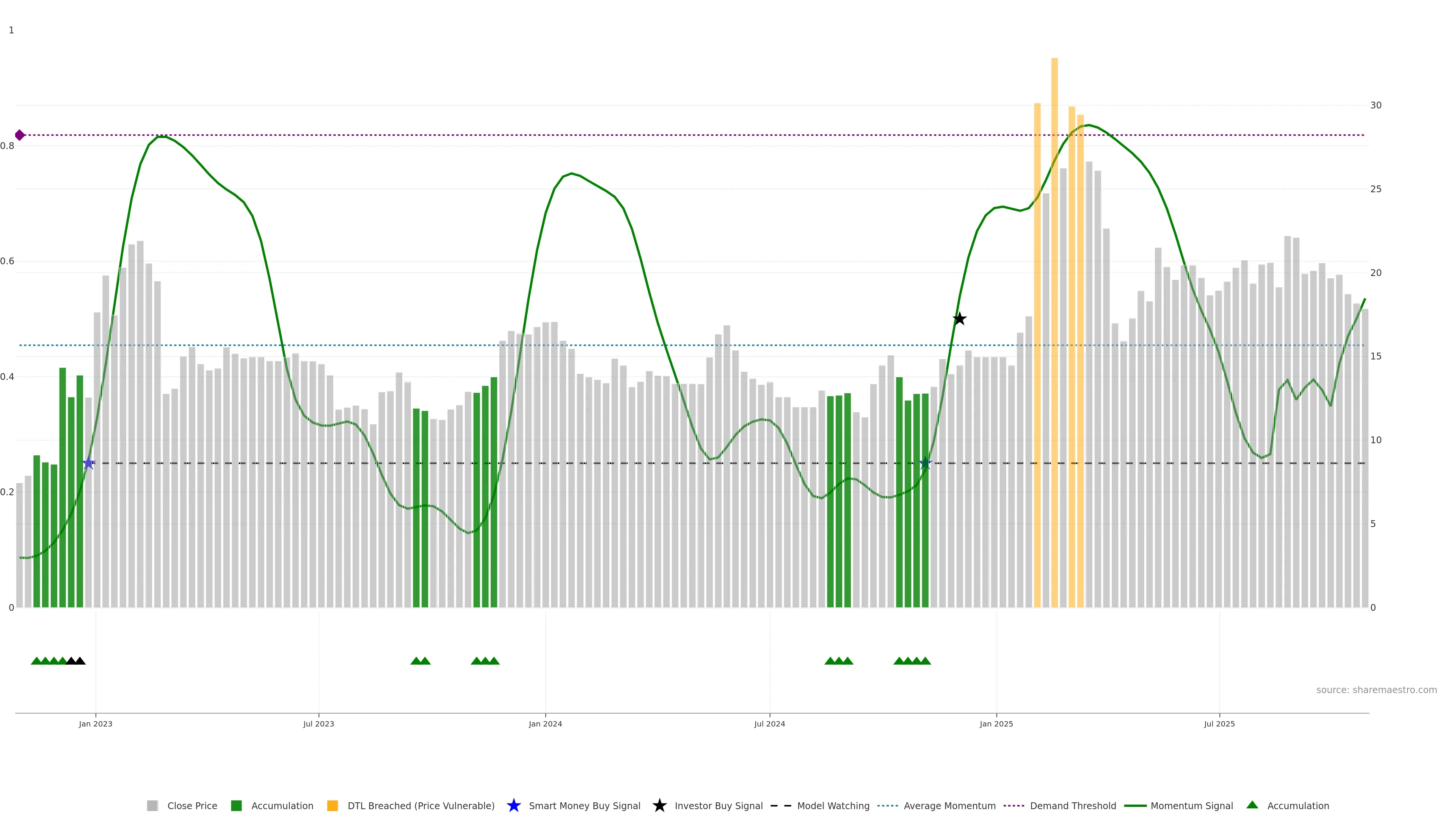Click the 30 tick on right price axis
The image size is (1456, 819).
point(1376,105)
